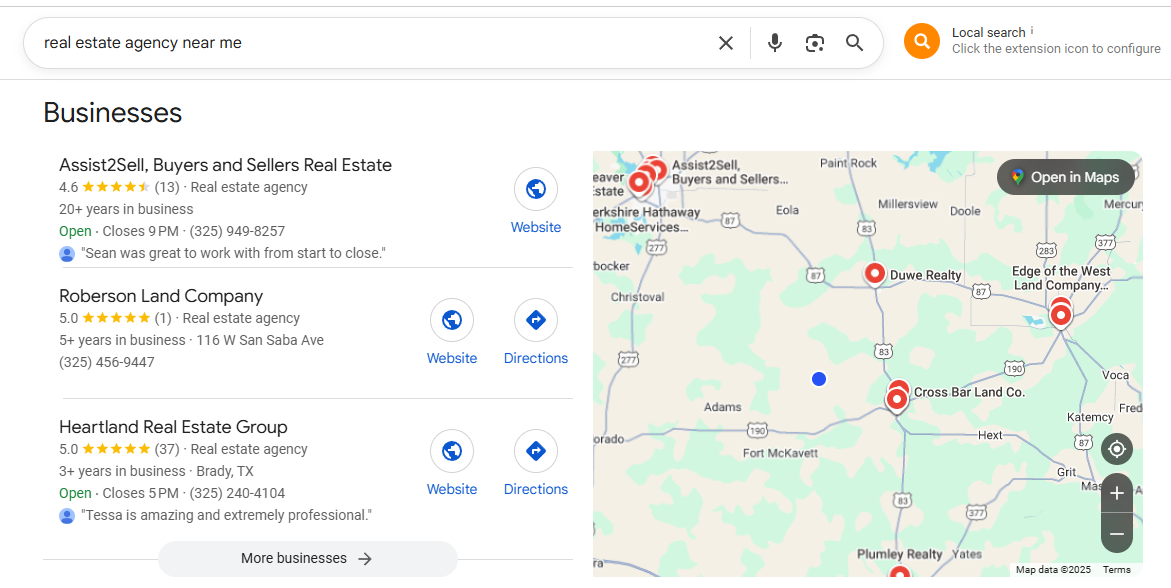Center map on my current location
The height and width of the screenshot is (588, 1171).
click(x=1117, y=449)
